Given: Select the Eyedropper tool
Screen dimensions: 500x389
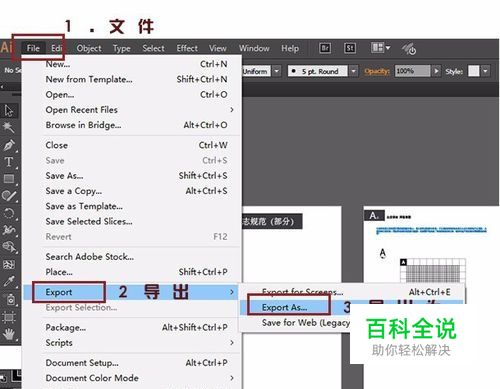Looking at the screenshot, I should click(9, 282).
